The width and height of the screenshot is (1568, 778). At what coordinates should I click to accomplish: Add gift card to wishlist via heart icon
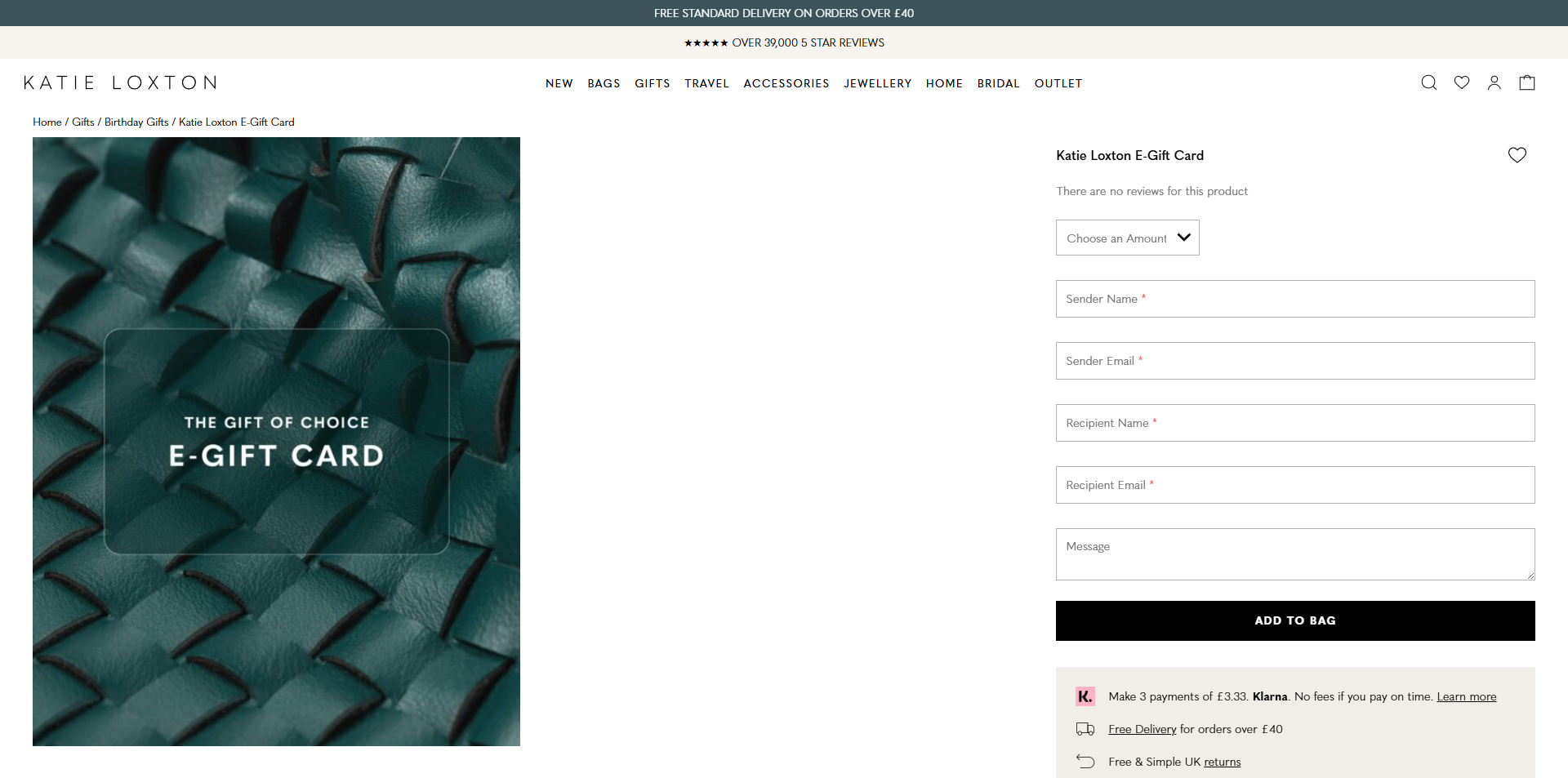pos(1517,154)
